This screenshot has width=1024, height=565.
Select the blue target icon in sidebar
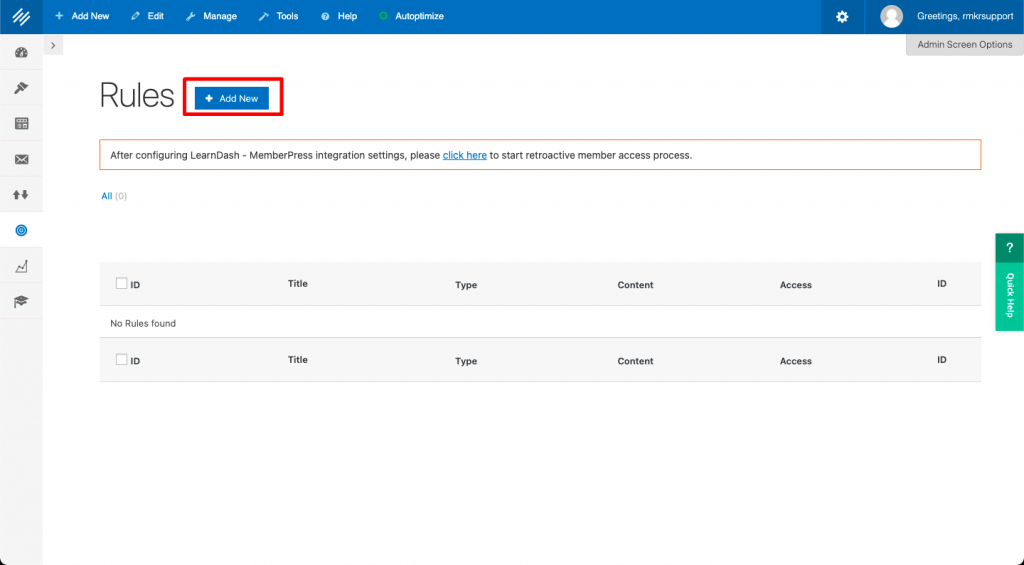[21, 230]
